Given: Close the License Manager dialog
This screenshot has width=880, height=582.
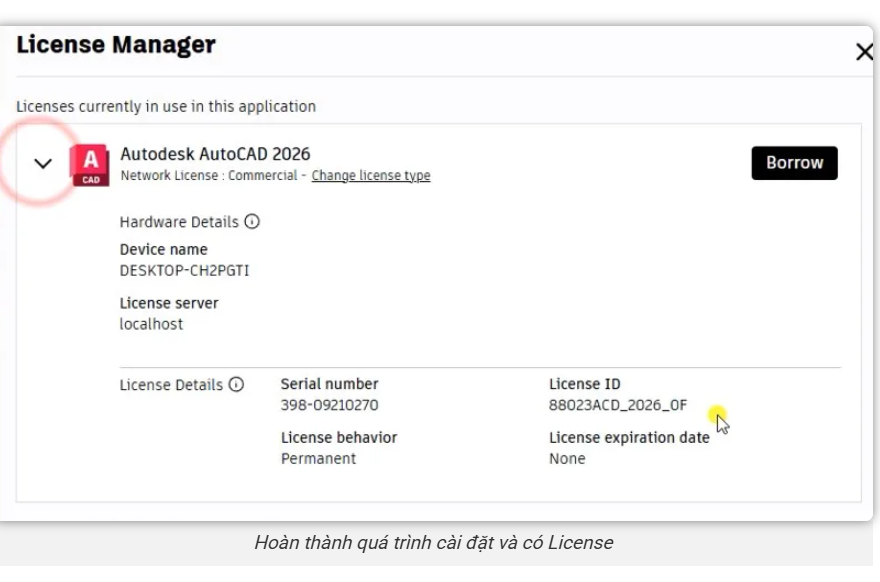Looking at the screenshot, I should [864, 52].
